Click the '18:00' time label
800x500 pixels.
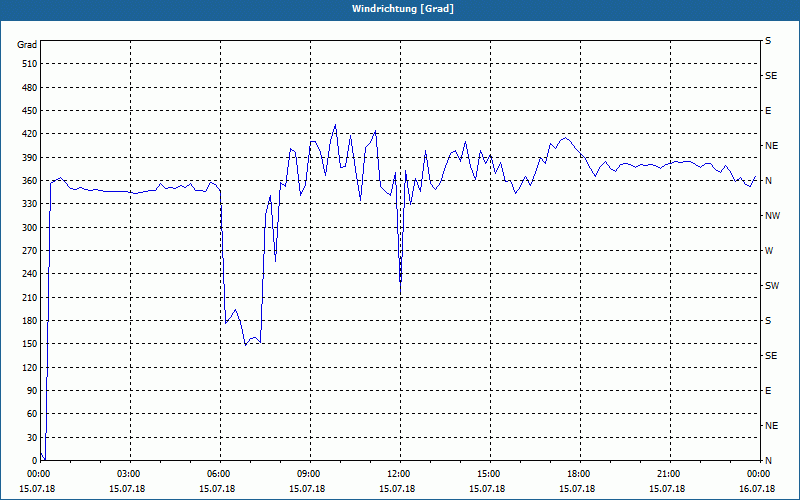(x=579, y=474)
